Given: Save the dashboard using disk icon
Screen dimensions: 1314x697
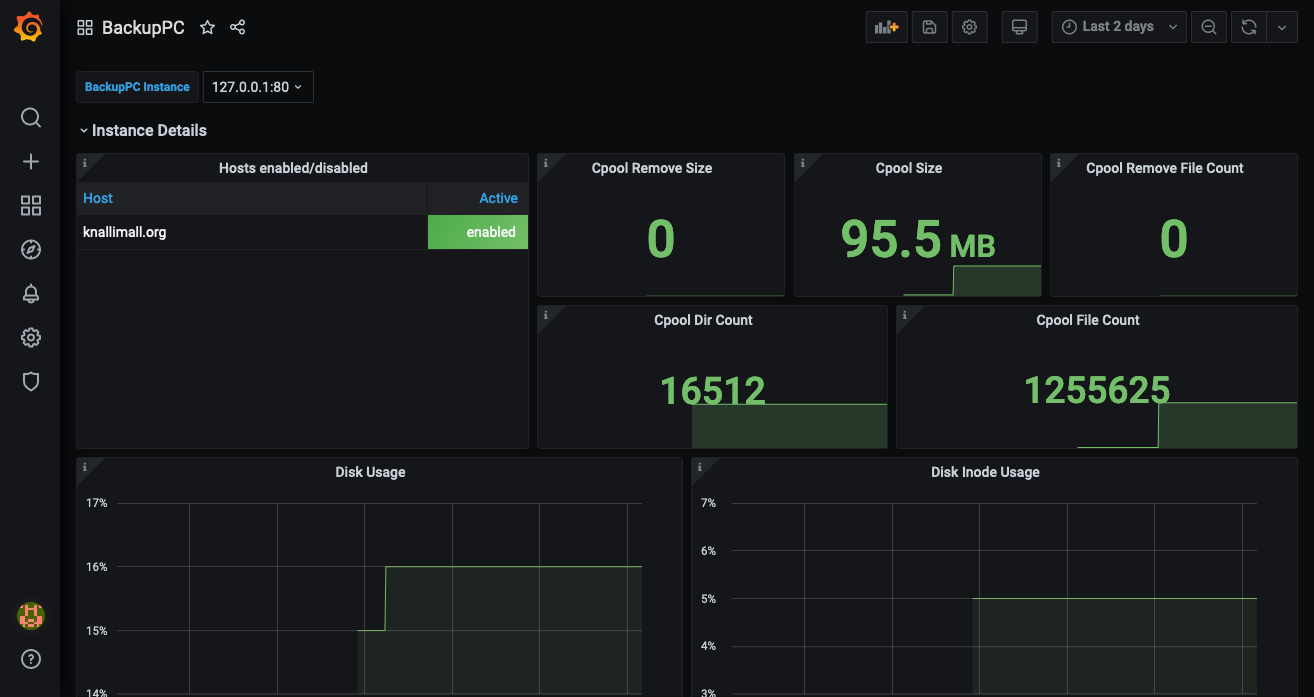Looking at the screenshot, I should [x=929, y=28].
